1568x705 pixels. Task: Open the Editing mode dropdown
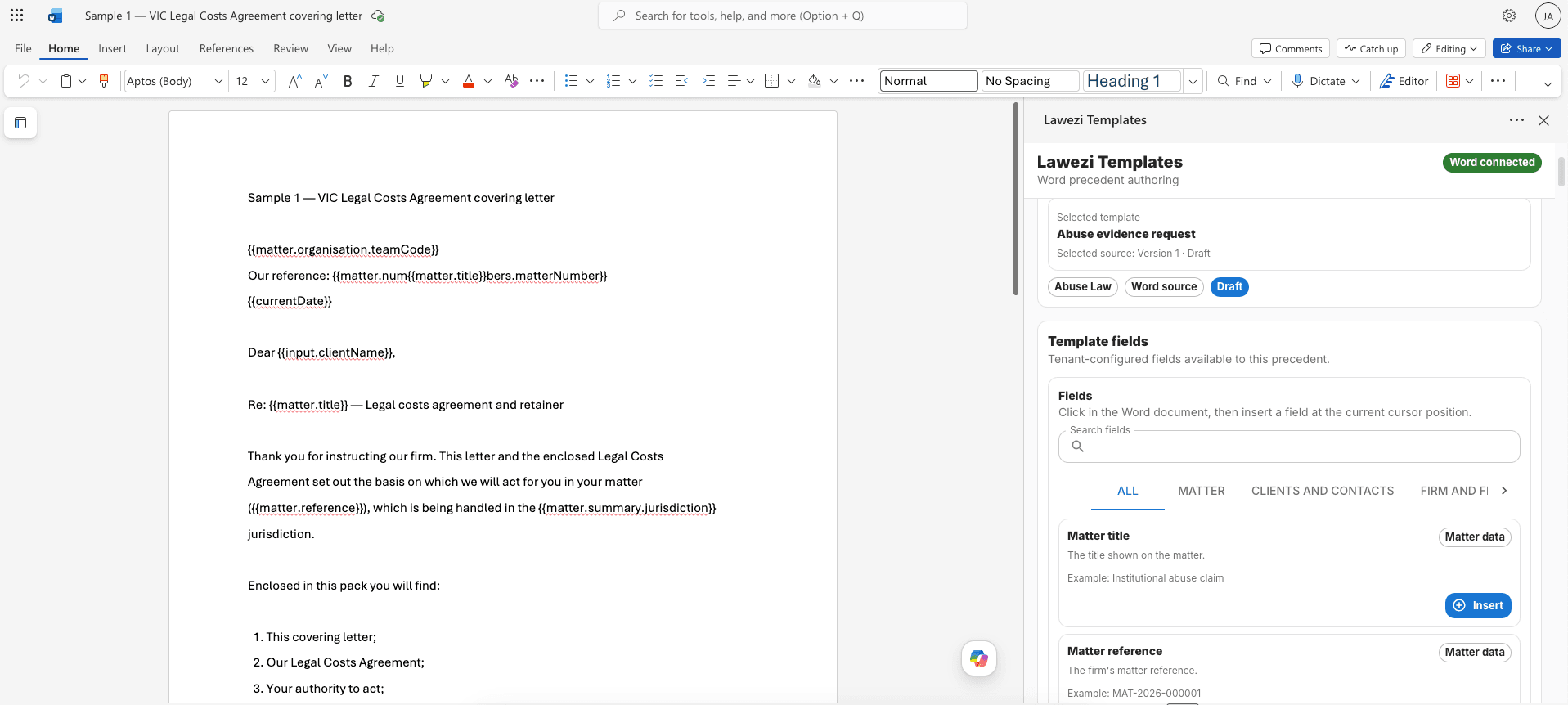pyautogui.click(x=1449, y=48)
